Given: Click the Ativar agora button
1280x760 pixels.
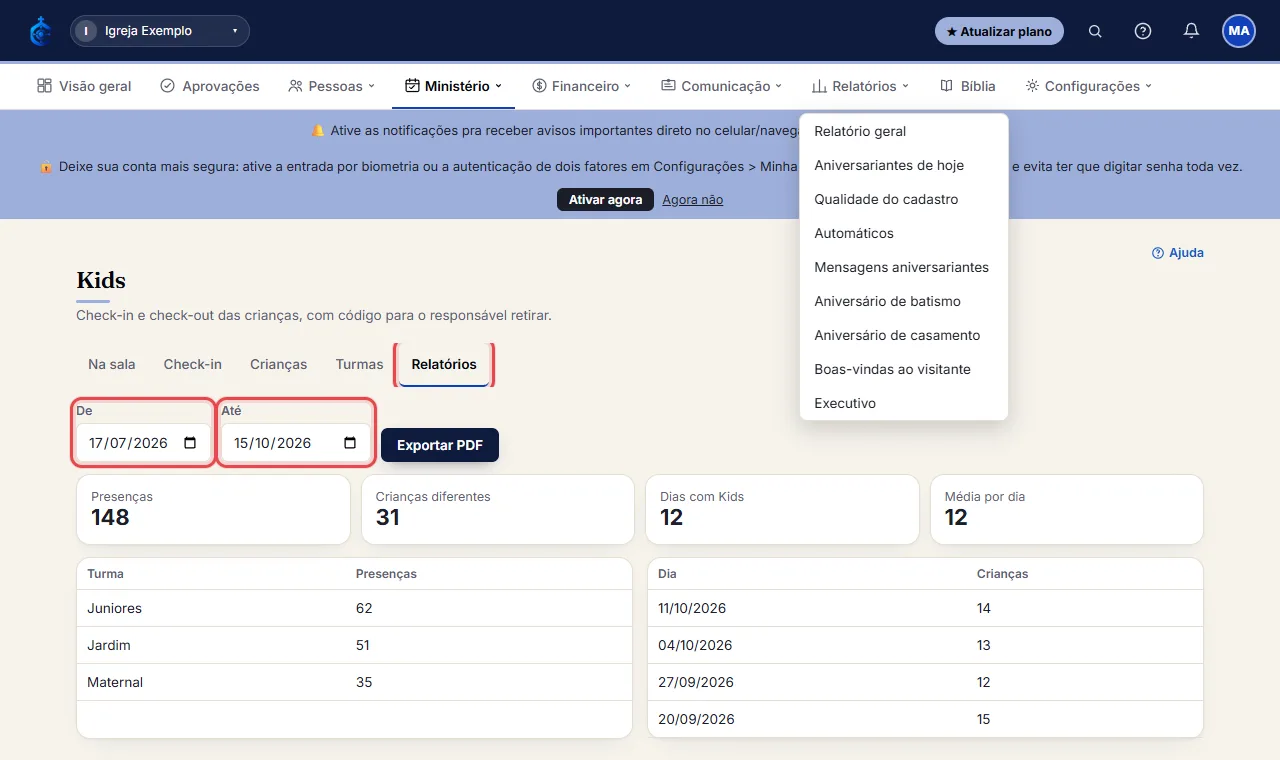Looking at the screenshot, I should (x=606, y=199).
